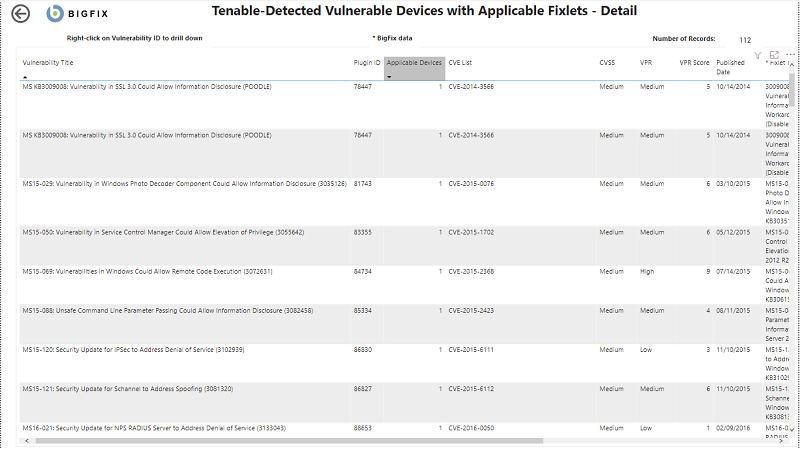Click the VPR Score column header
Viewport: 800px width, 449px height.
pos(694,62)
